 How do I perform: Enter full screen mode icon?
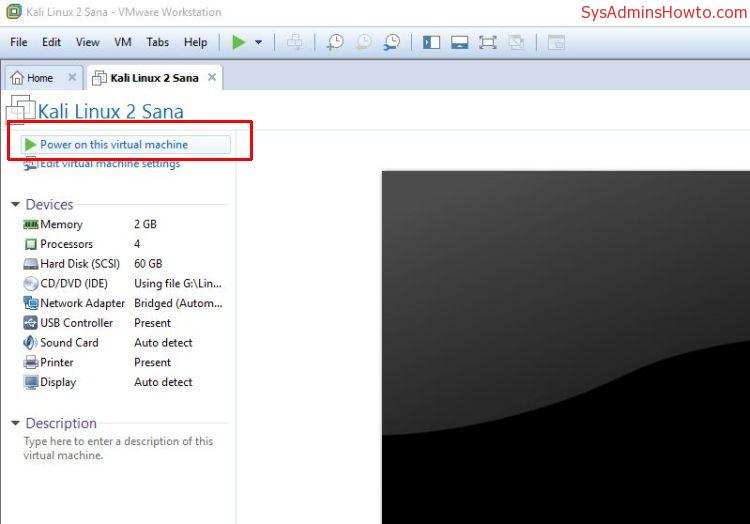tap(488, 42)
